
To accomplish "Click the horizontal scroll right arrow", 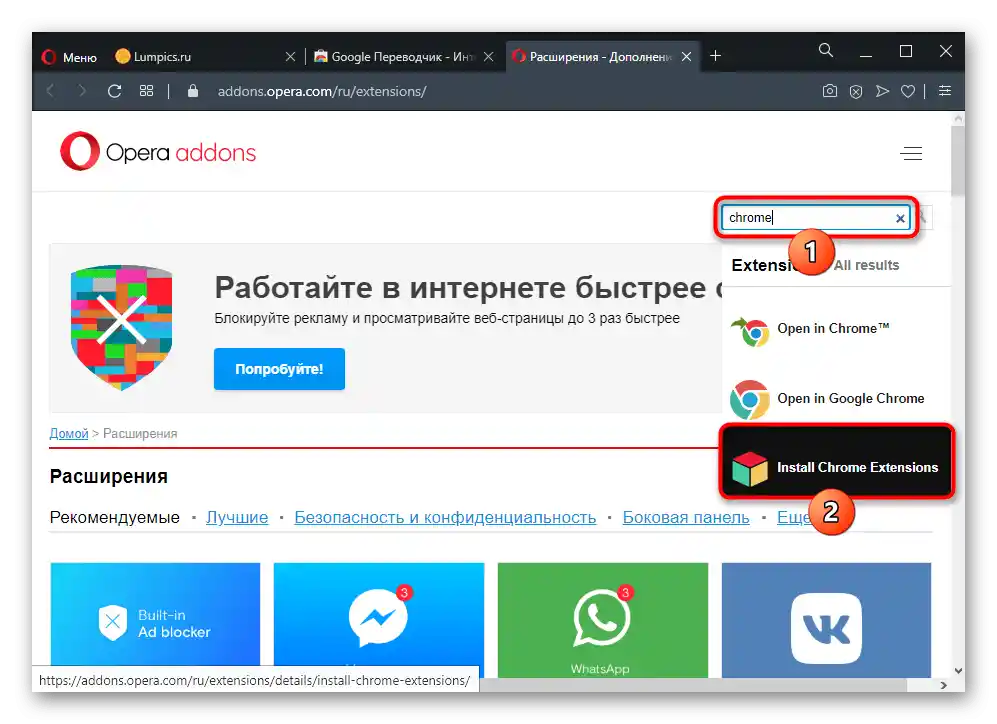I will click(x=944, y=685).
